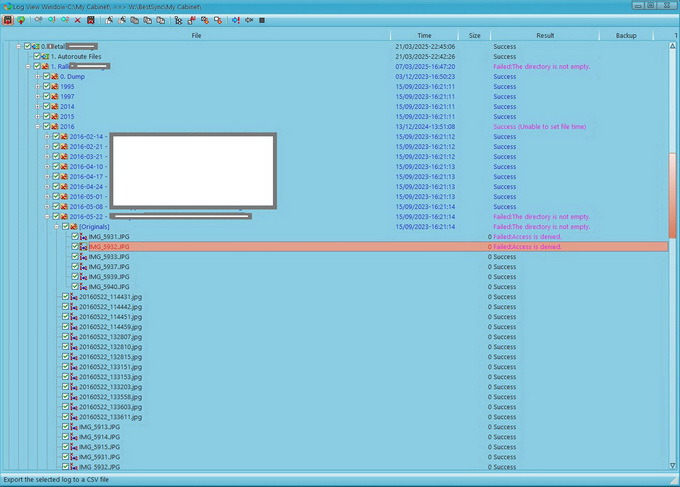This screenshot has height=487, width=680.
Task: Click the gray sync arrows toolbar icon
Action: pyautogui.click(x=39, y=20)
